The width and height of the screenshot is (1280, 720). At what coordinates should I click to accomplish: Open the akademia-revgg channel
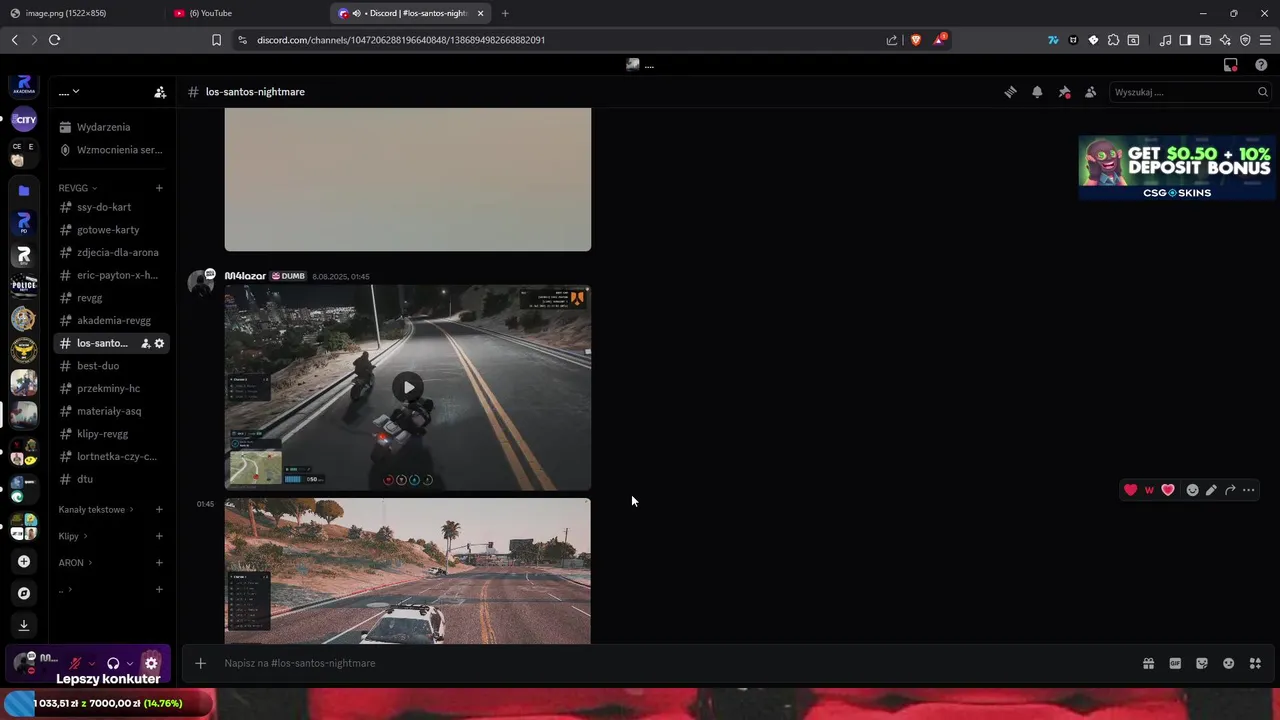(110, 320)
